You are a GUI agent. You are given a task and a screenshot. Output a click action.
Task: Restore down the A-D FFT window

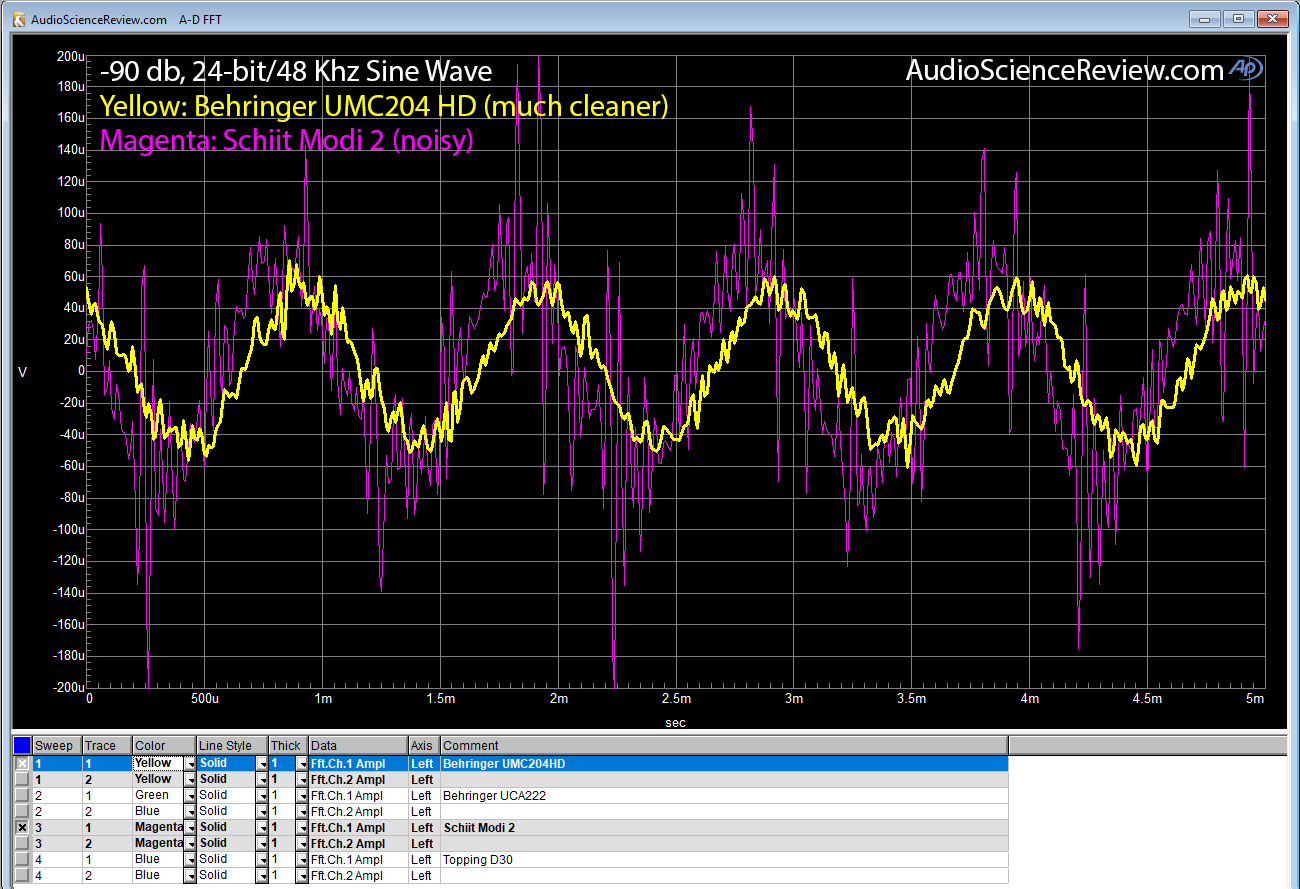[1238, 18]
